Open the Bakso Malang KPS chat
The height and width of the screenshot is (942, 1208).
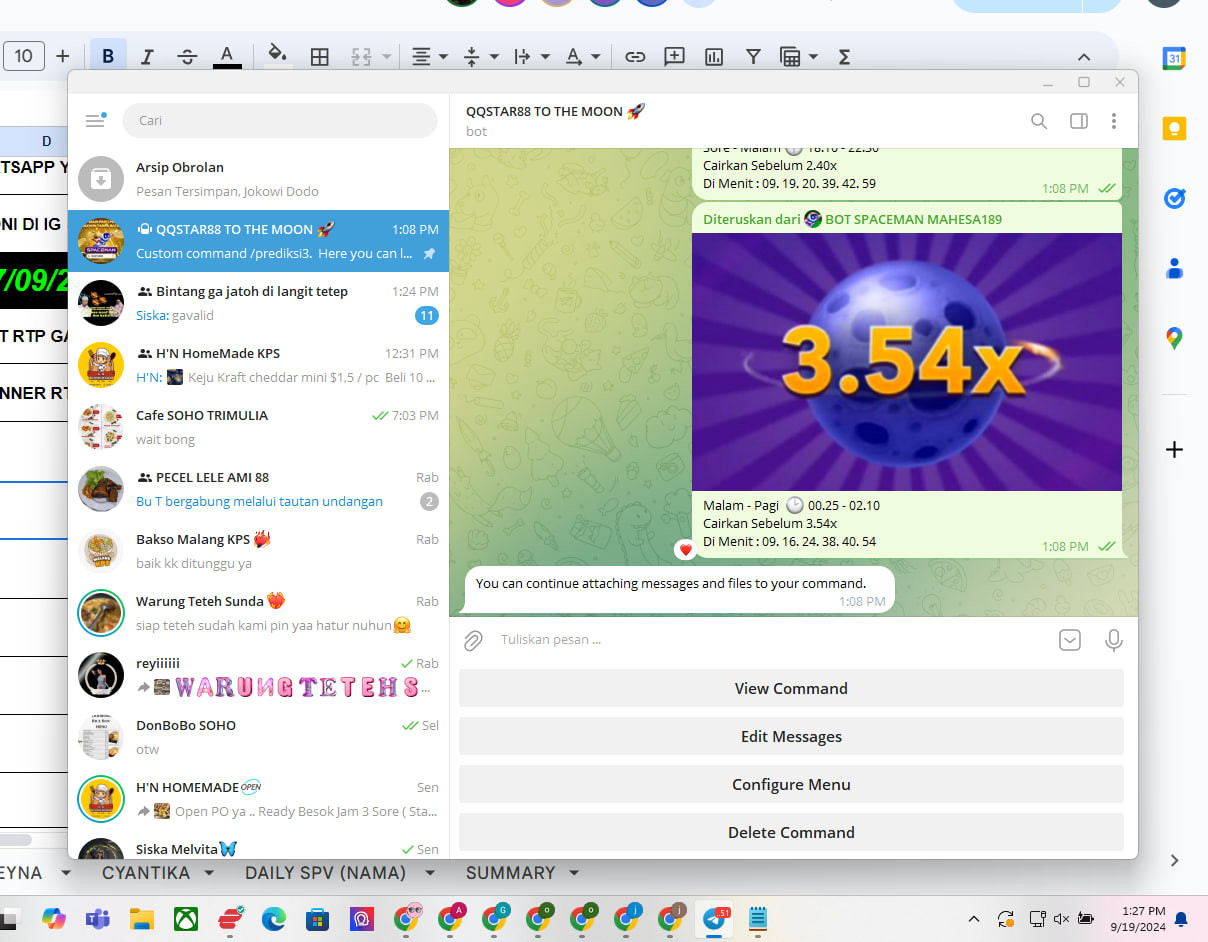[259, 551]
